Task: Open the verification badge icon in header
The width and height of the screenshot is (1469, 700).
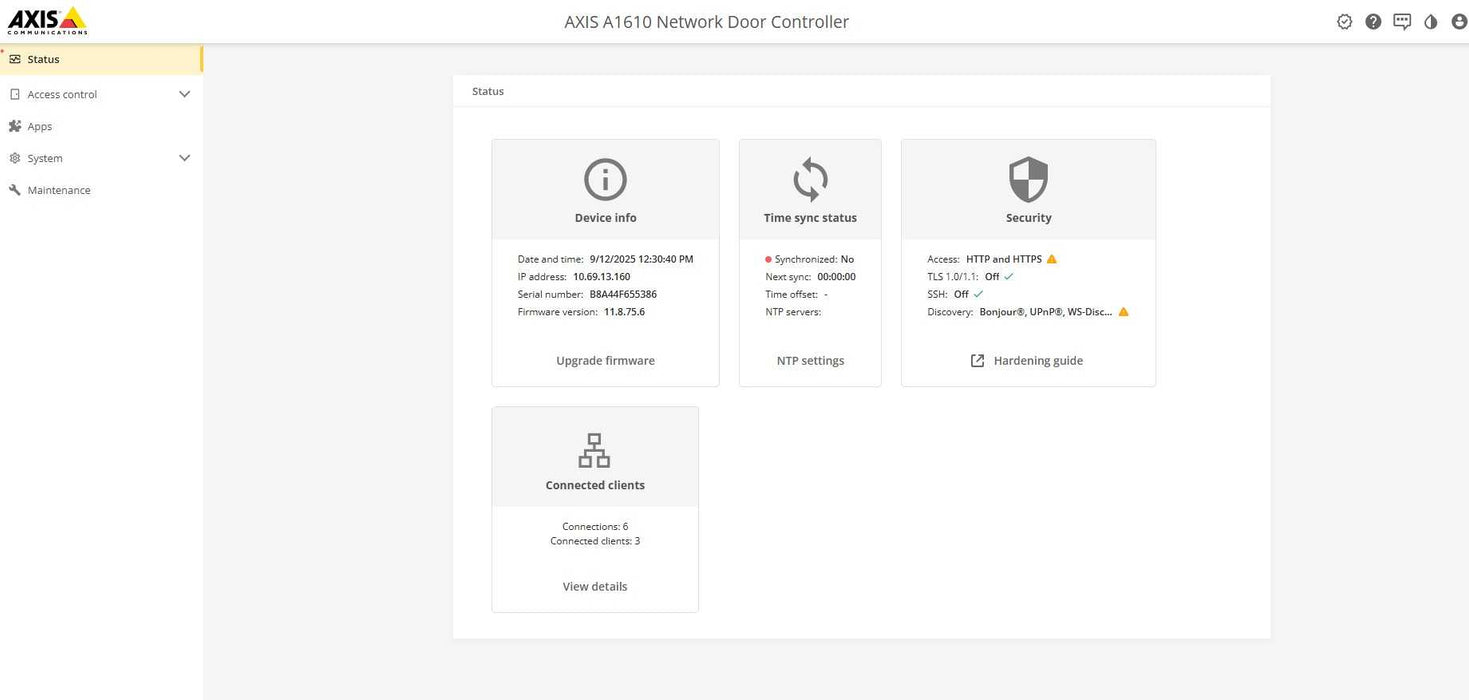Action: point(1344,21)
